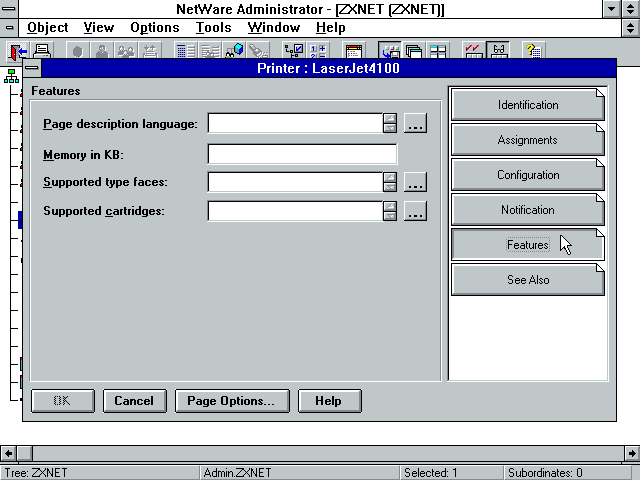The width and height of the screenshot is (640, 480).
Task: Click down arrow of Page description language spinner
Action: pos(390,128)
